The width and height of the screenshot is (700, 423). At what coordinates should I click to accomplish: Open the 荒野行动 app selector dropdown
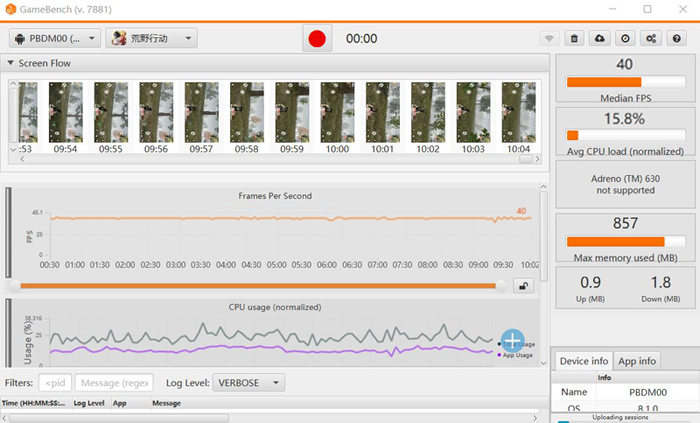click(151, 39)
